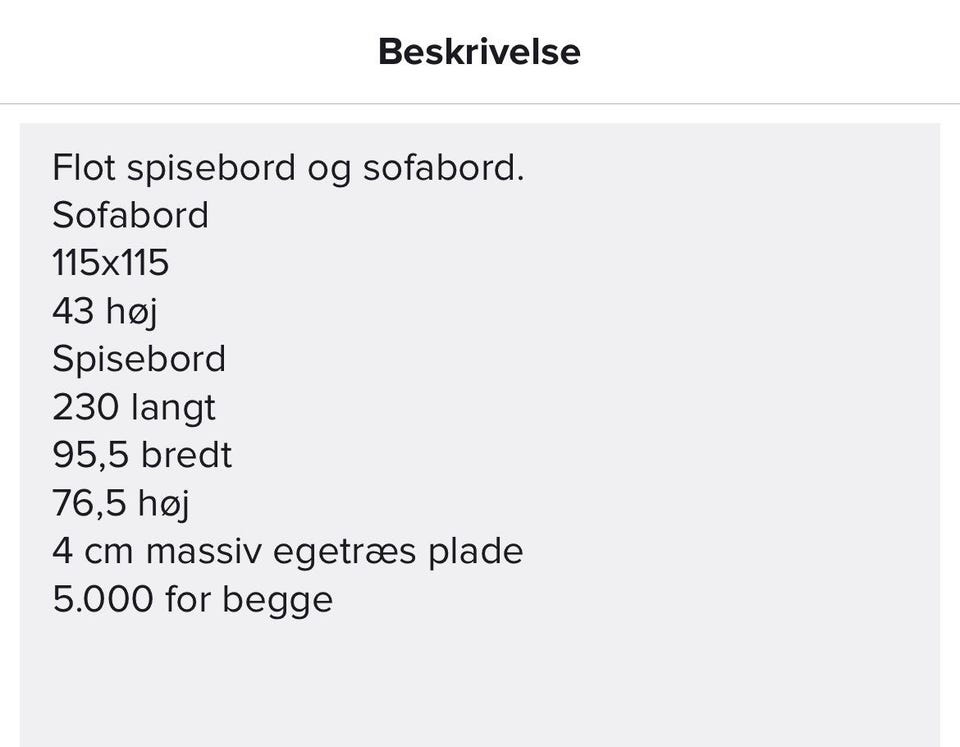Click the word 'plade'

tap(475, 551)
